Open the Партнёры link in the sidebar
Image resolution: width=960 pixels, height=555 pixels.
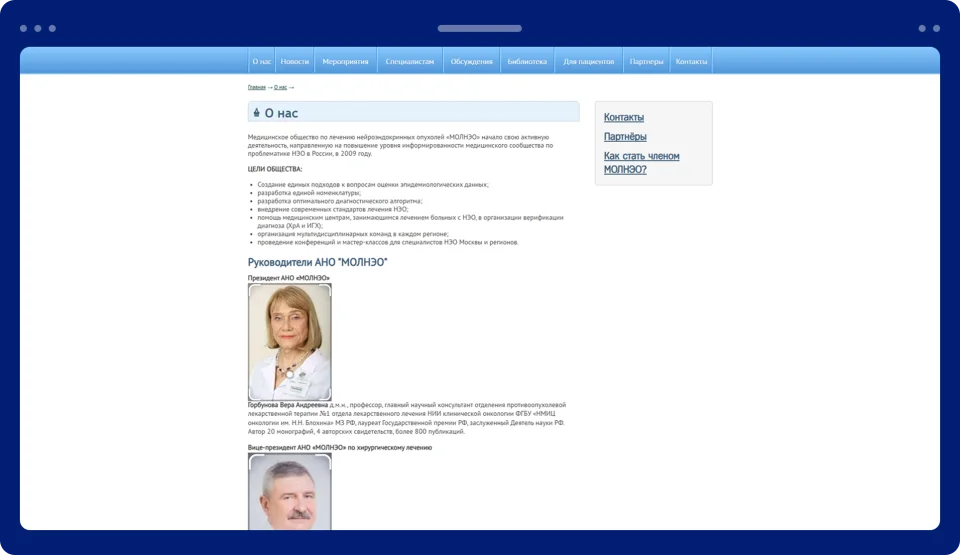pos(625,137)
